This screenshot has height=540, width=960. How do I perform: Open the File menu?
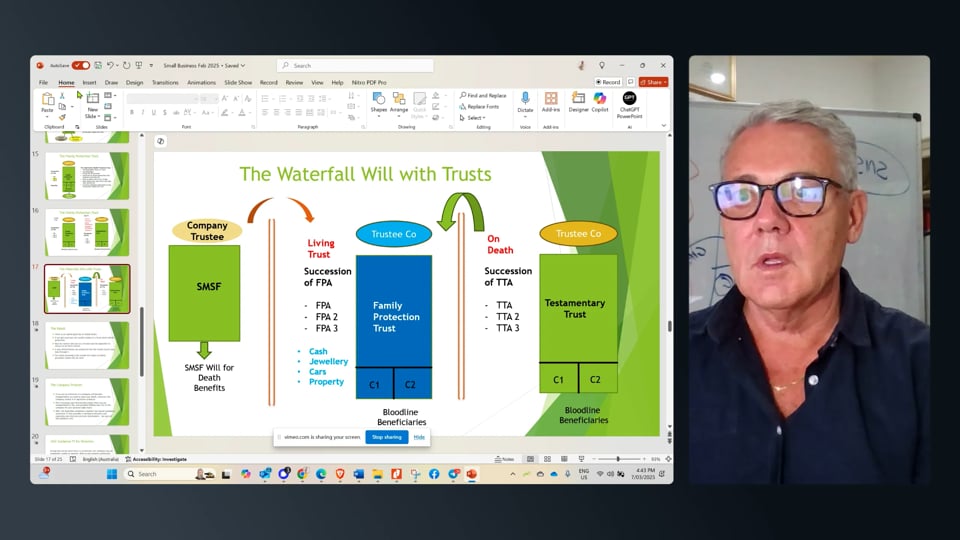coord(43,82)
